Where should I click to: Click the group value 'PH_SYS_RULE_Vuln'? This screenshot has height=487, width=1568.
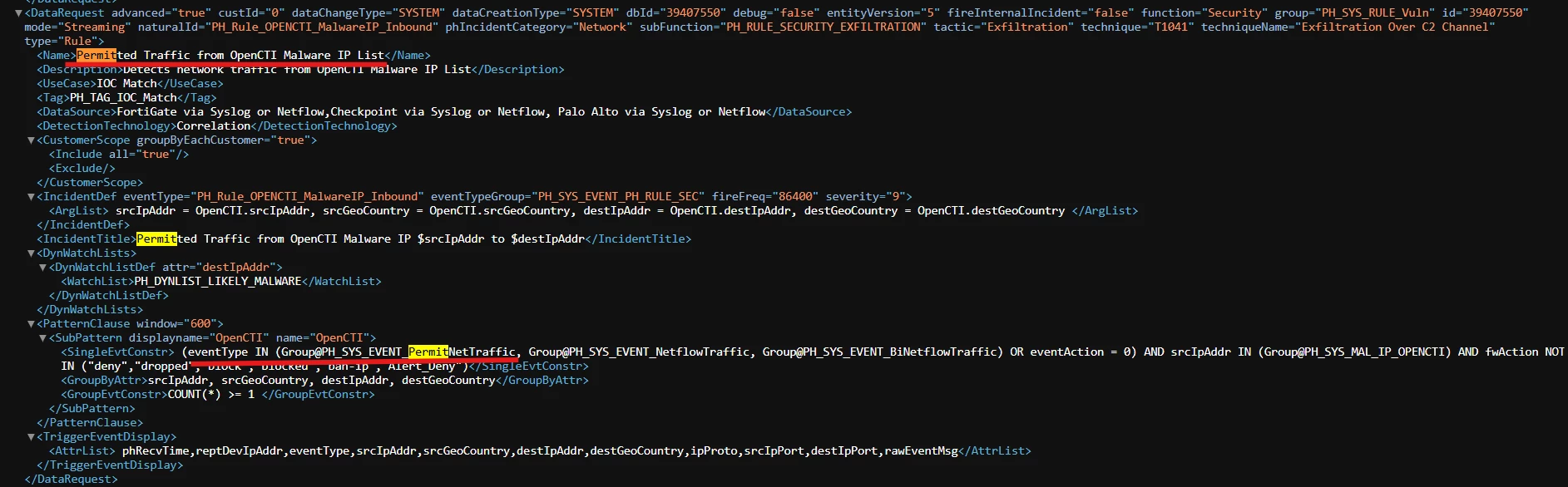pyautogui.click(x=1375, y=13)
